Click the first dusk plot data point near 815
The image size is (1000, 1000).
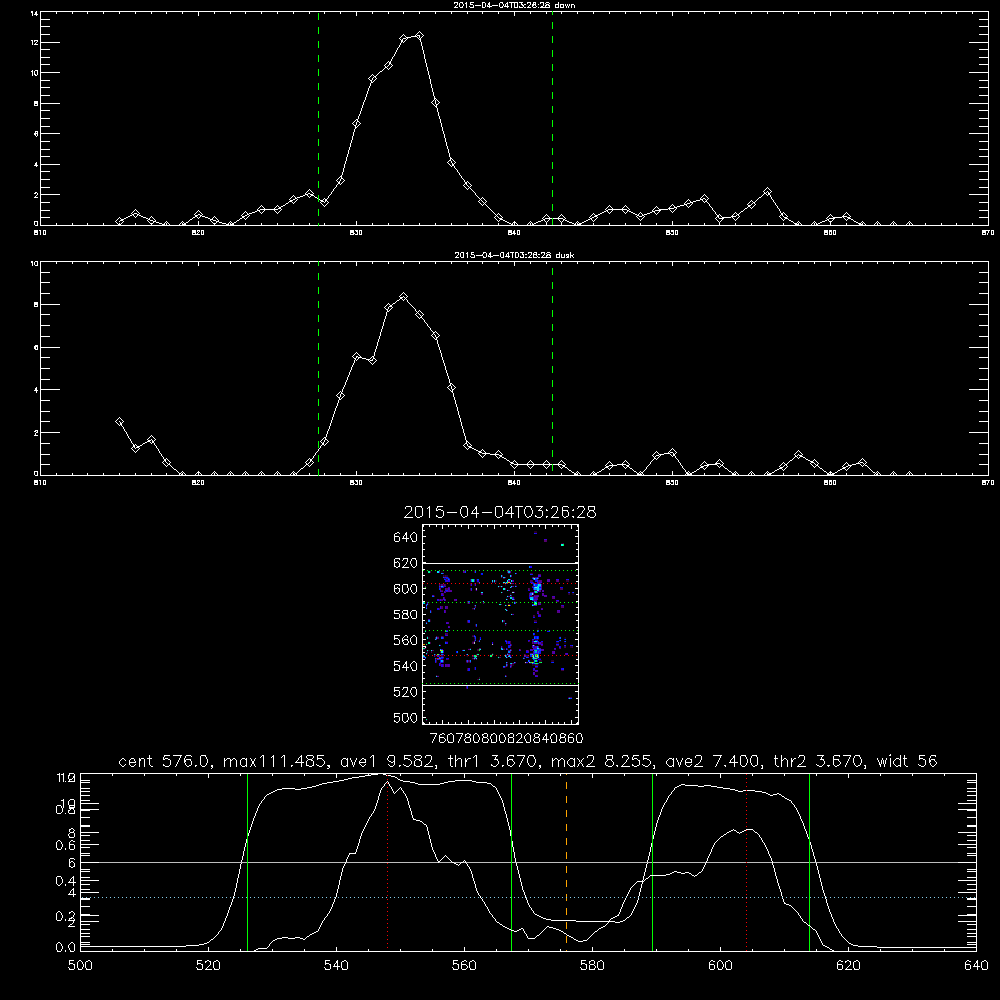click(119, 422)
